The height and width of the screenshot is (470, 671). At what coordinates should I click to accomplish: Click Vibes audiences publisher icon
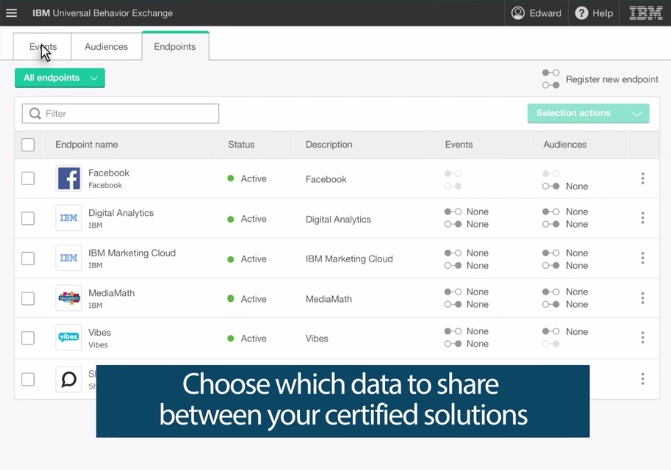point(551,331)
